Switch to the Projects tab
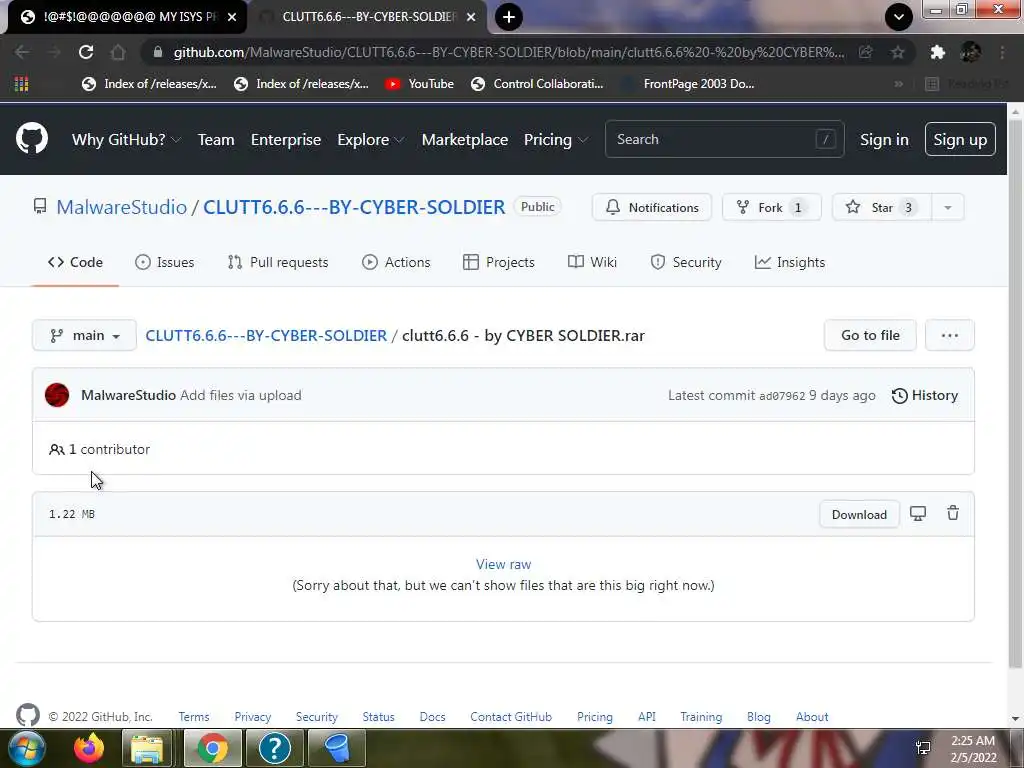The height and width of the screenshot is (768, 1024). [x=498, y=262]
